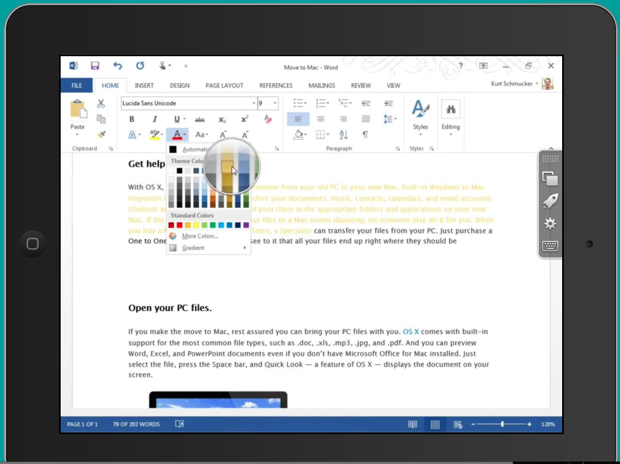The image size is (620, 464).
Task: Click PAGE 1 OF 1 indicator
Action: point(82,424)
